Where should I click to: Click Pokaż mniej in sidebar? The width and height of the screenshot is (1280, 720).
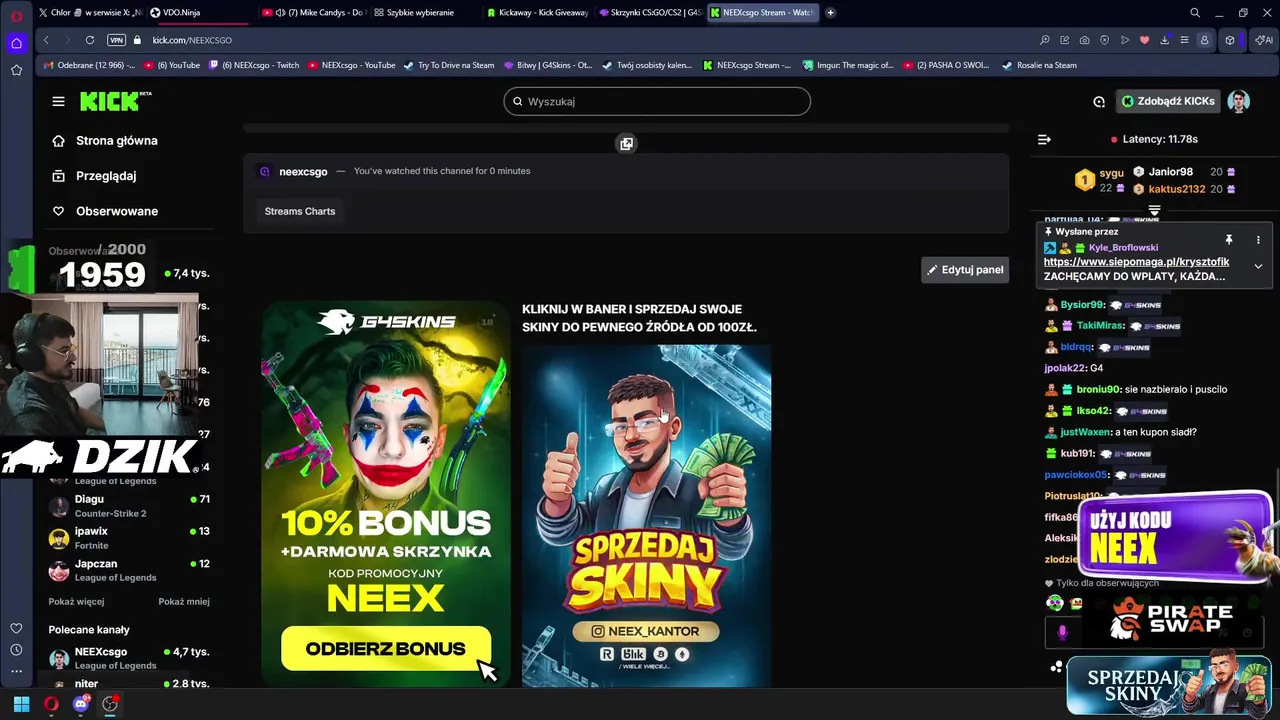coord(184,602)
